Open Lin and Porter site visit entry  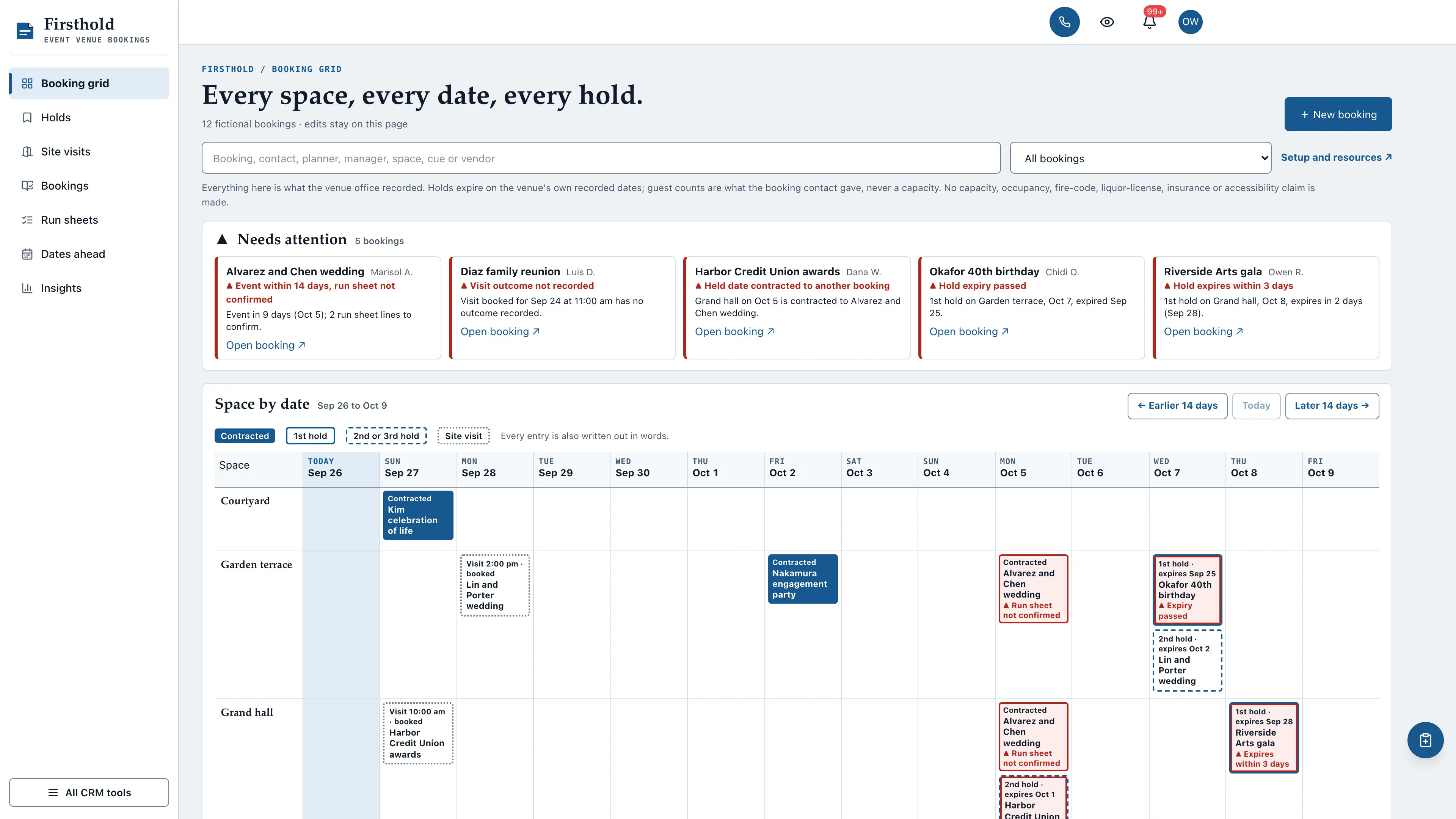(495, 585)
